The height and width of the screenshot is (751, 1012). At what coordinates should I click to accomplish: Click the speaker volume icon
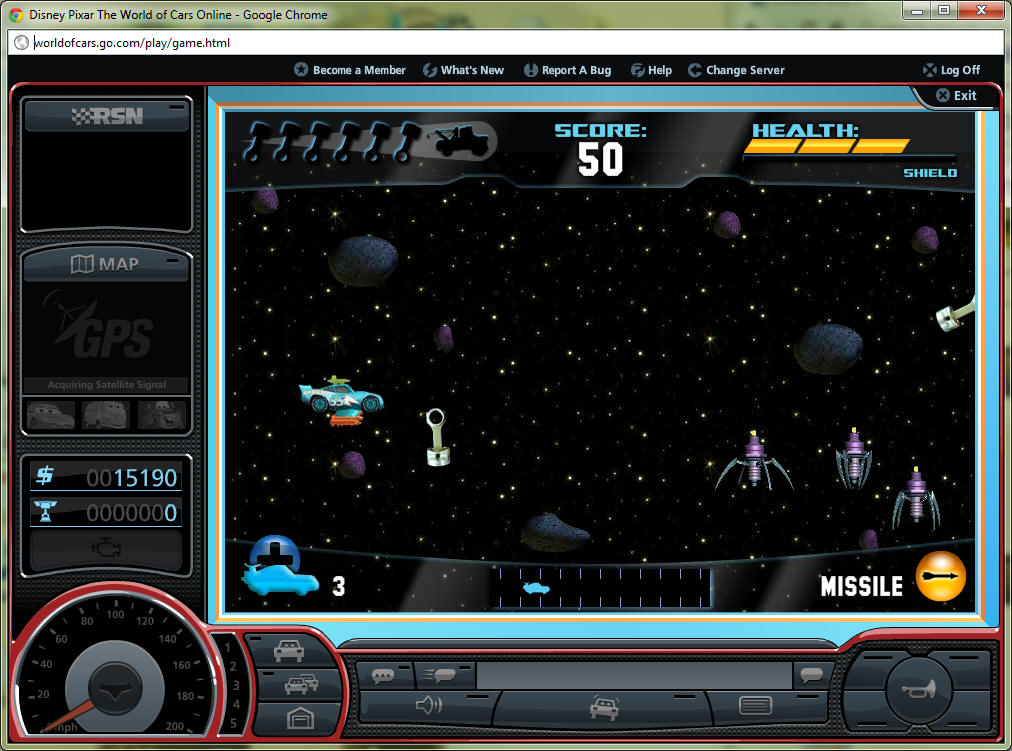coord(428,706)
